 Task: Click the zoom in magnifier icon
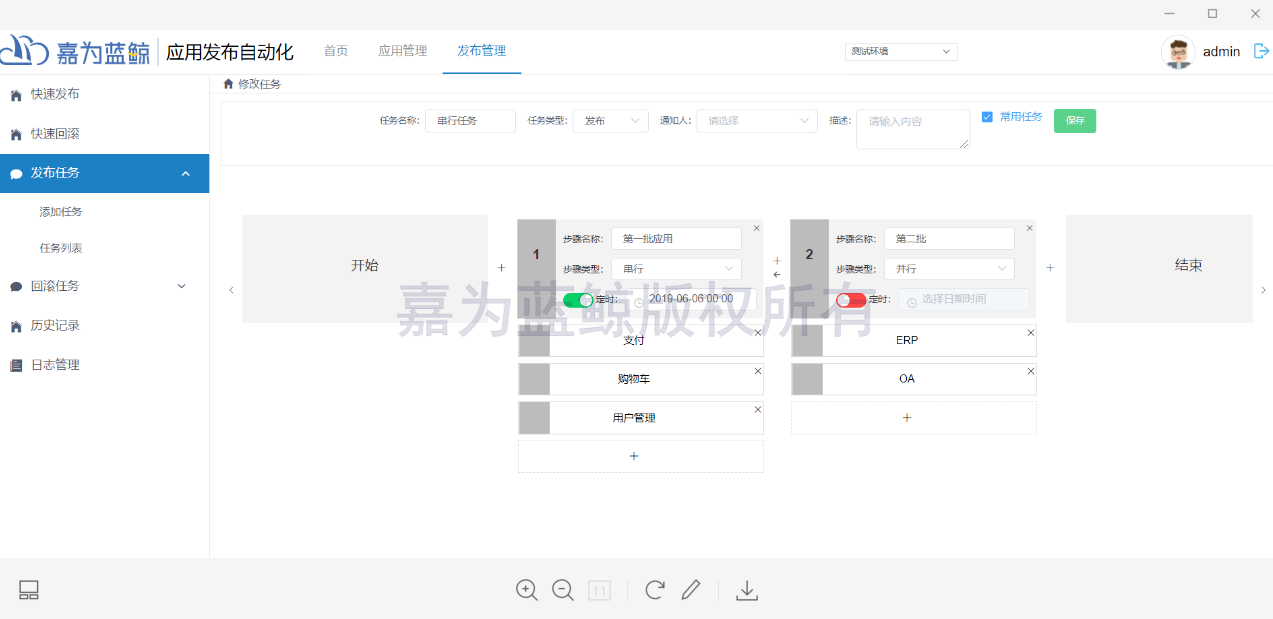[x=527, y=590]
